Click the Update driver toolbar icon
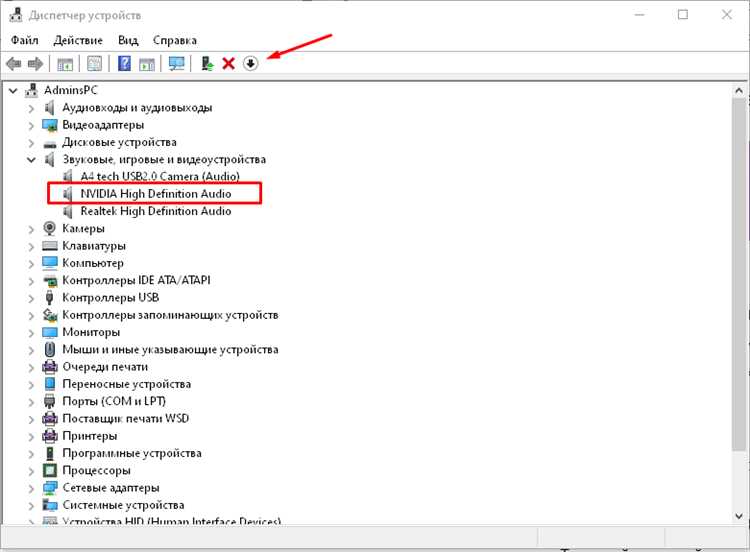The width and height of the screenshot is (750, 552). pyautogui.click(x=207, y=64)
